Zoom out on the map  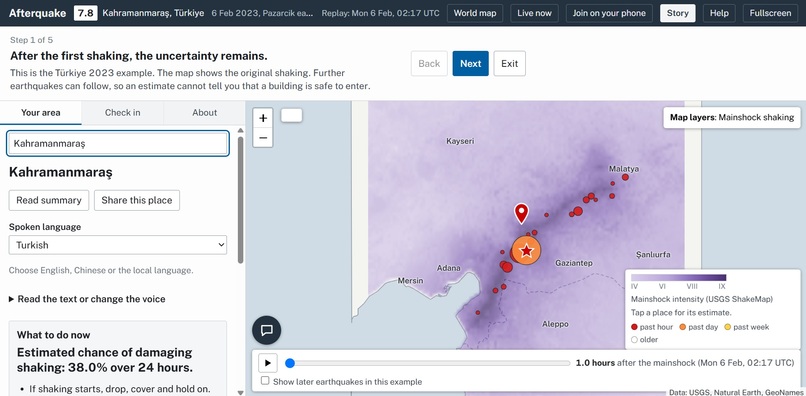click(x=263, y=138)
